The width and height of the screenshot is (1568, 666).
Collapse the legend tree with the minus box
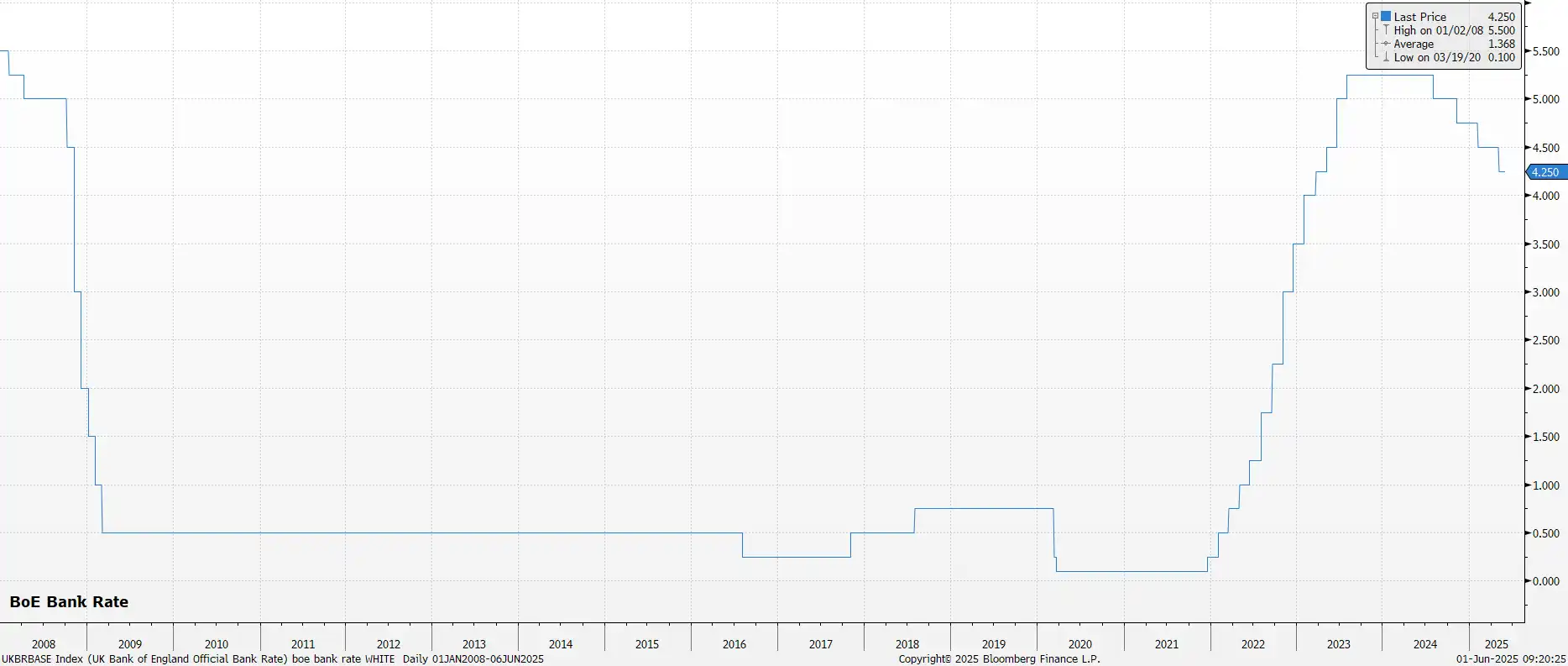pos(1375,17)
